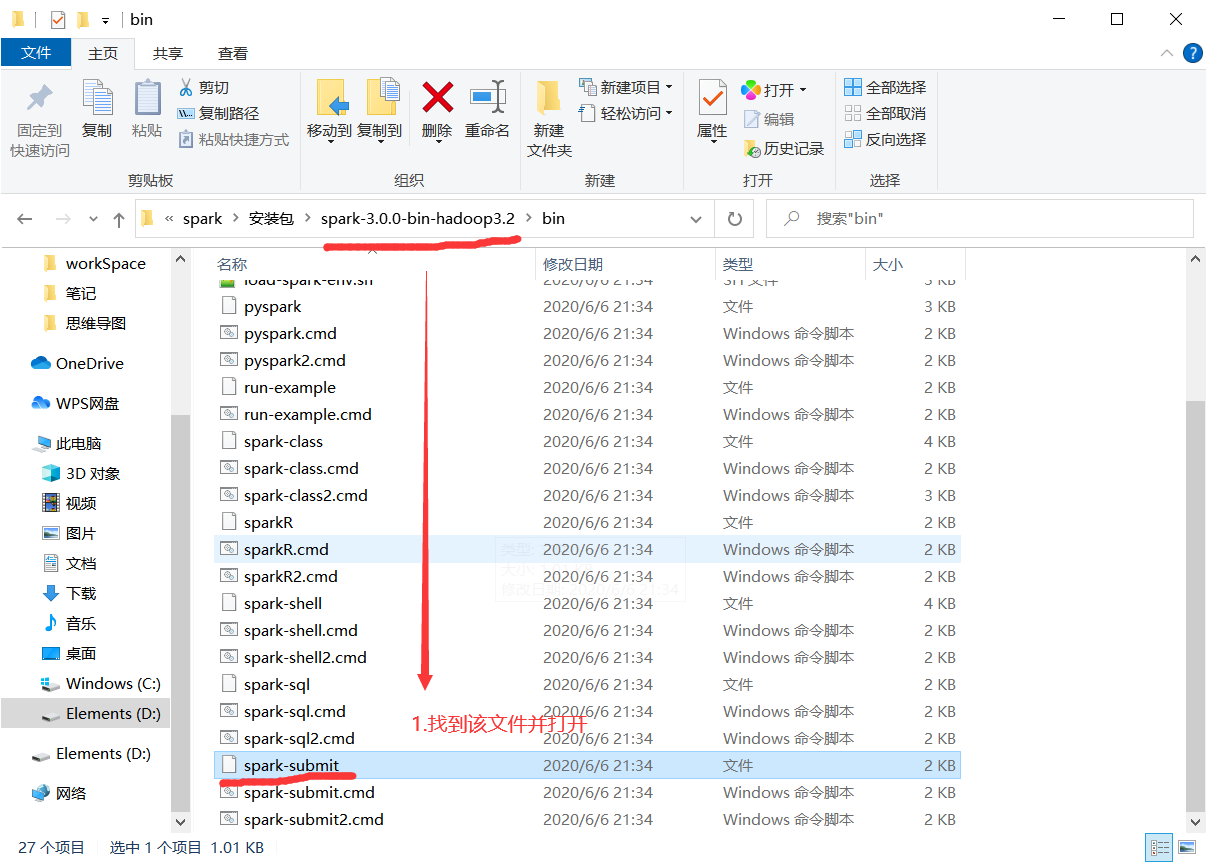Click Paste Shortcut command
Image resolution: width=1207 pixels, height=863 pixels.
point(233,140)
